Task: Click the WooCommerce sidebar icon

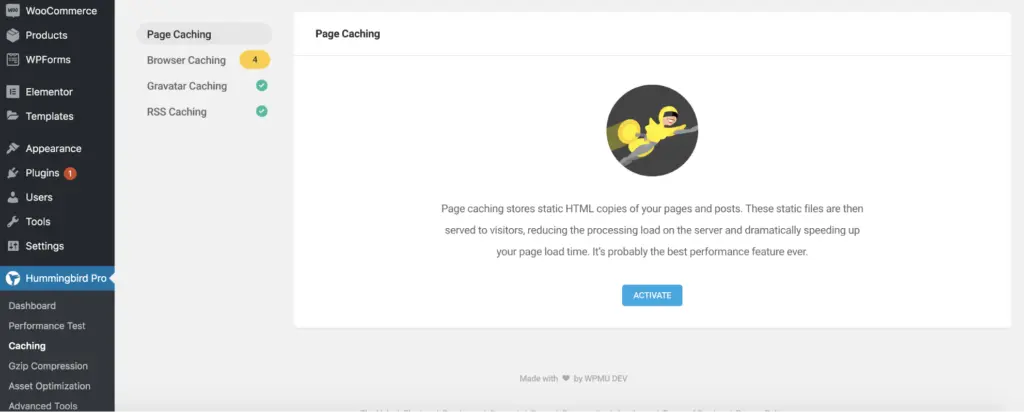Action: tap(12, 10)
